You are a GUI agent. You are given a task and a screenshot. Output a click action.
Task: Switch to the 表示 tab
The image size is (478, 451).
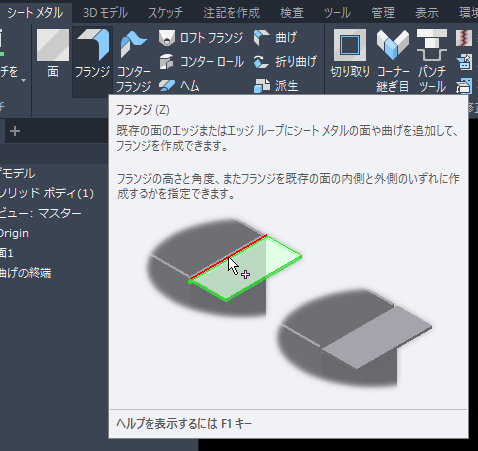pos(427,13)
